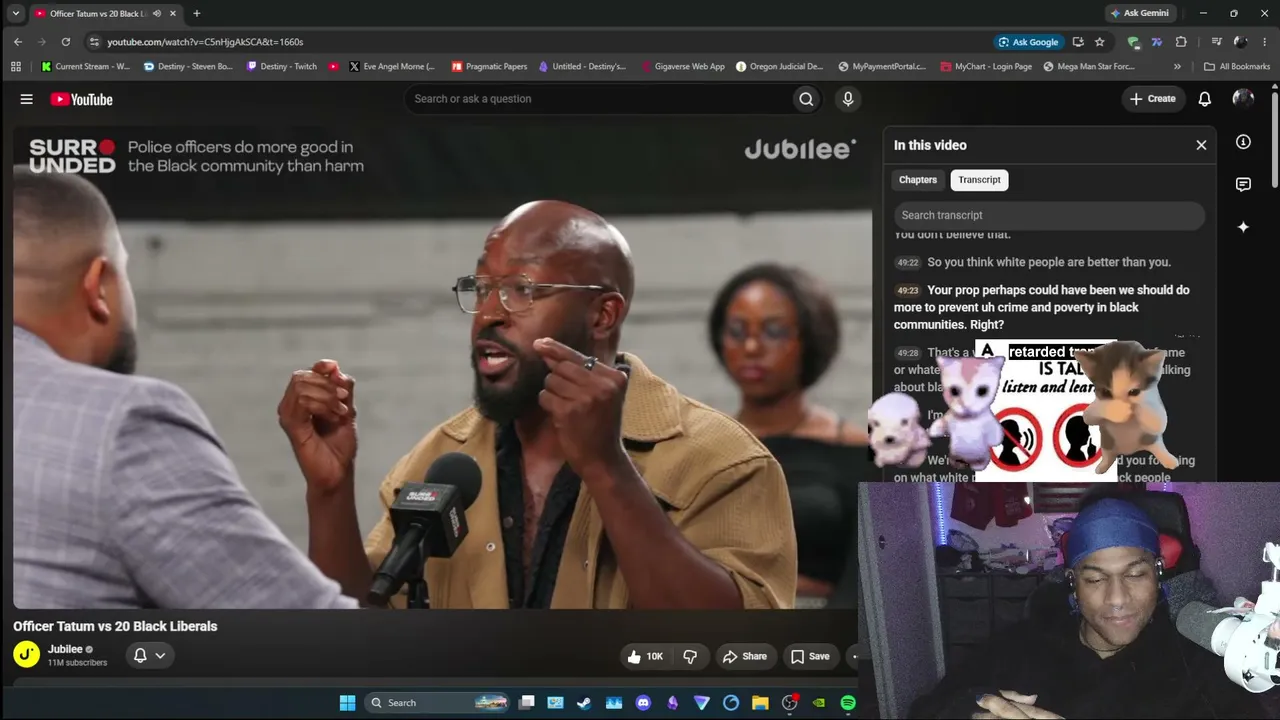Select the Transcript tab

(x=979, y=180)
